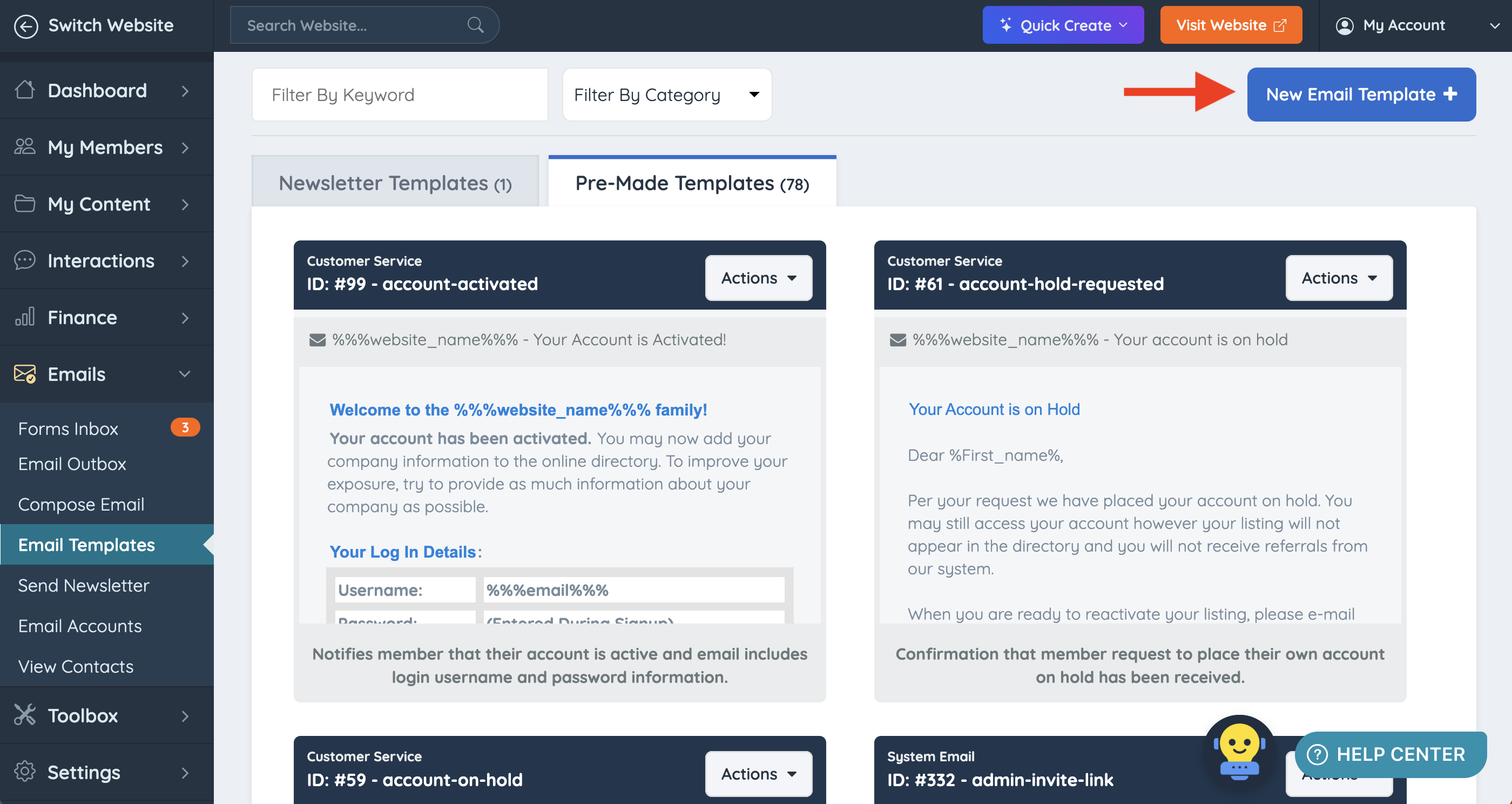Click the Dashboard house icon
This screenshot has height=804, width=1512.
pyautogui.click(x=25, y=90)
